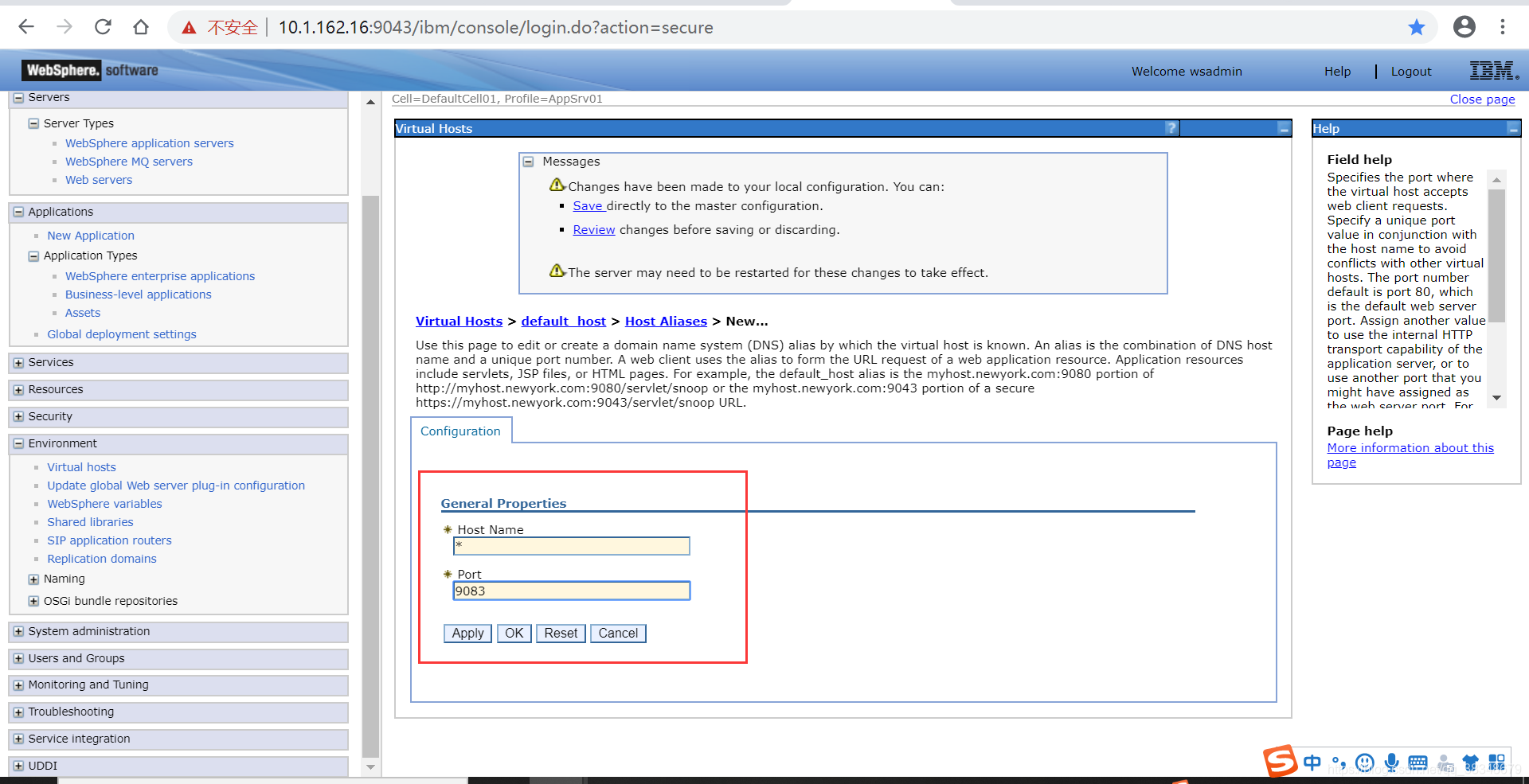
Task: Click the not-secure warning triangle icon
Action: point(189,28)
